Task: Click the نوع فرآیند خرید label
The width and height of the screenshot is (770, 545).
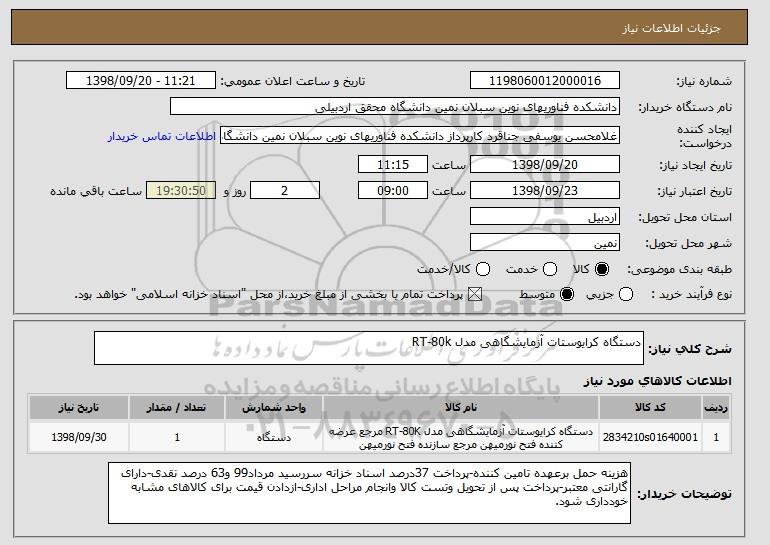Action: click(x=691, y=295)
